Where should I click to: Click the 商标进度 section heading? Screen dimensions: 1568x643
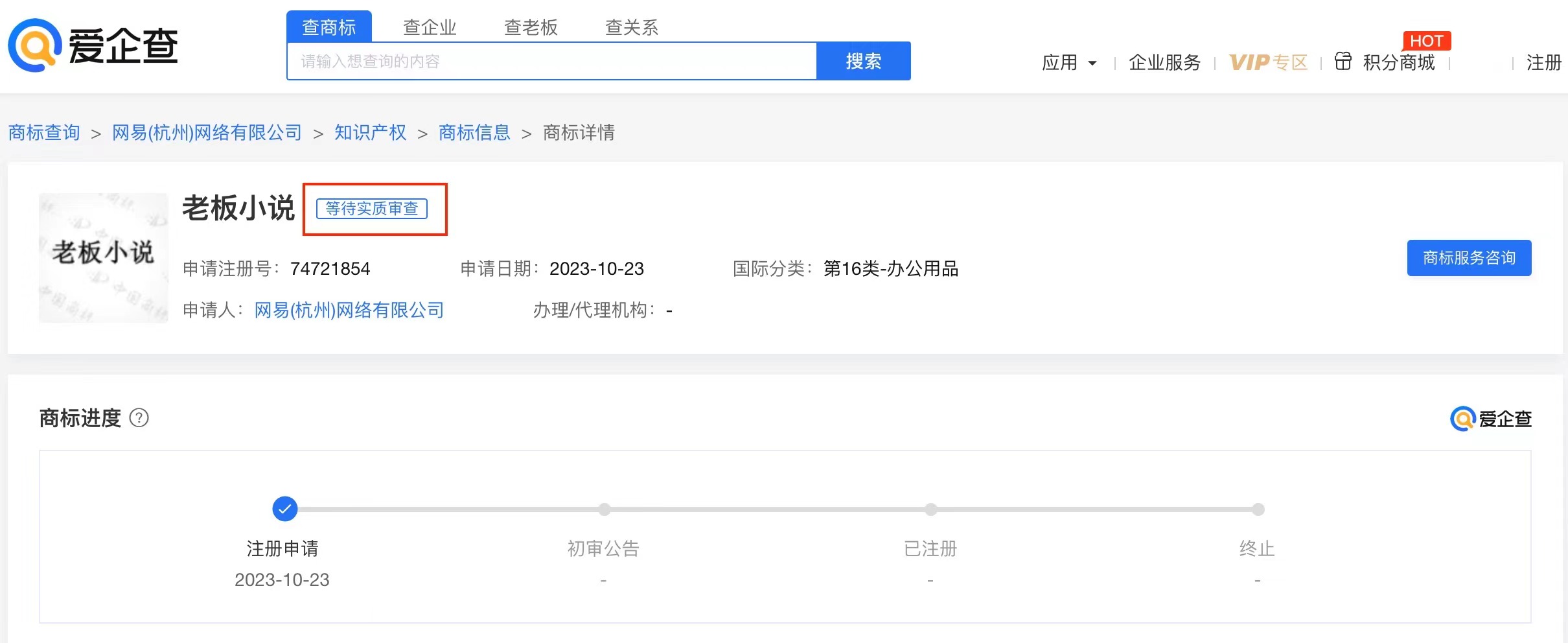(80, 418)
